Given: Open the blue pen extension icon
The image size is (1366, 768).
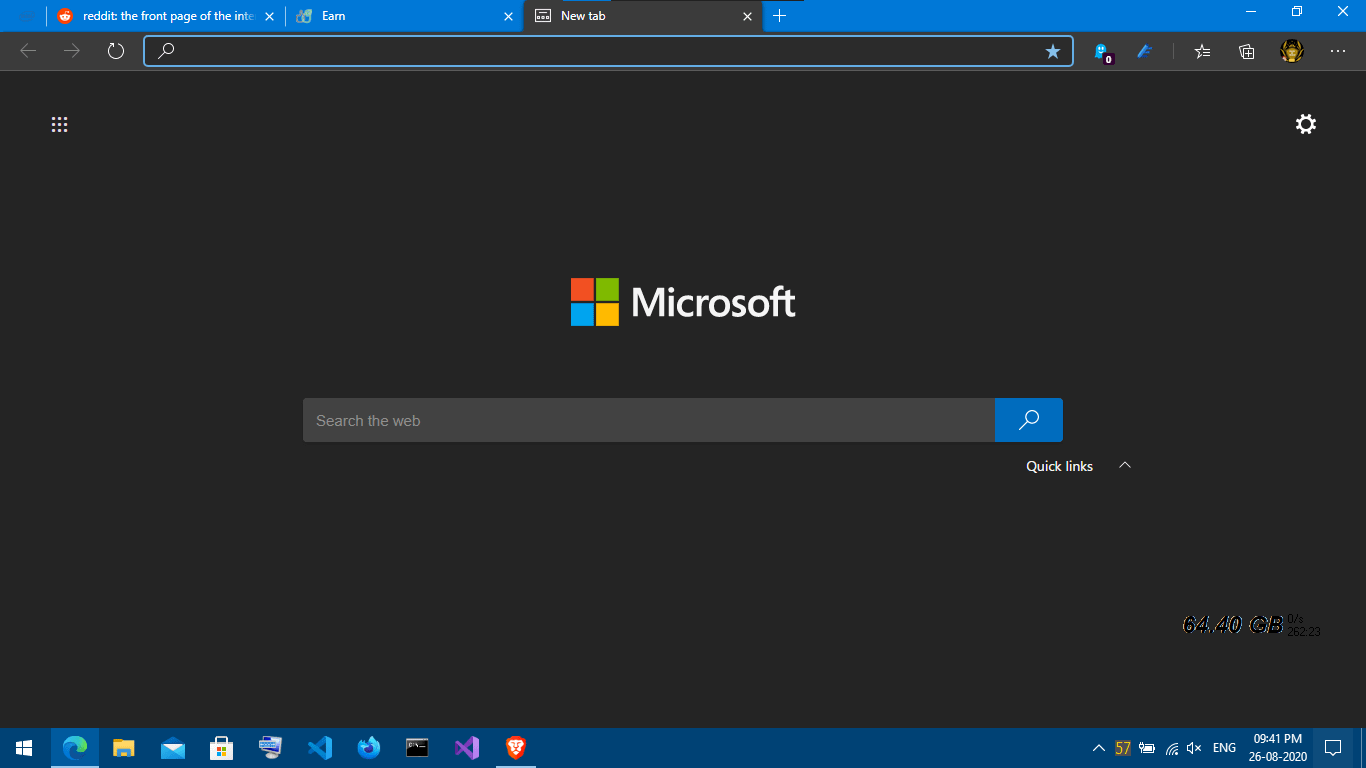Looking at the screenshot, I should coord(1146,51).
